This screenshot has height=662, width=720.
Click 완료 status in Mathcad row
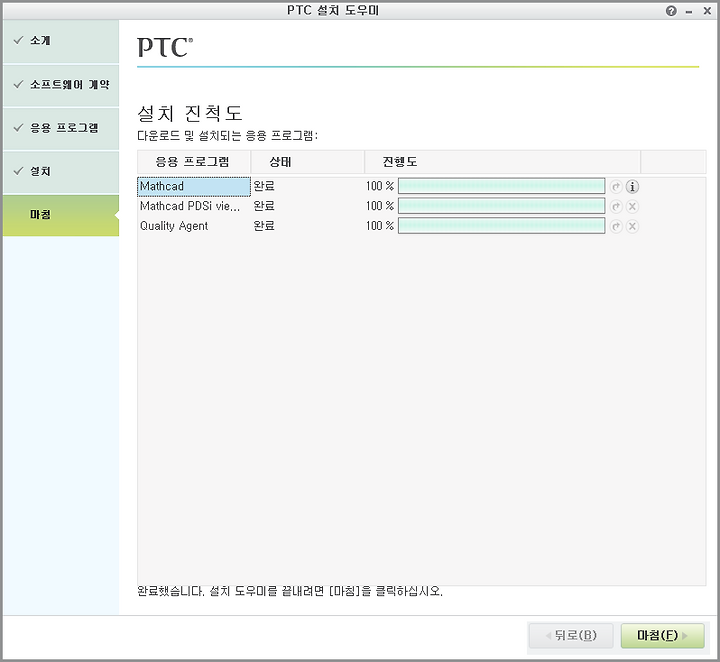[x=264, y=186]
